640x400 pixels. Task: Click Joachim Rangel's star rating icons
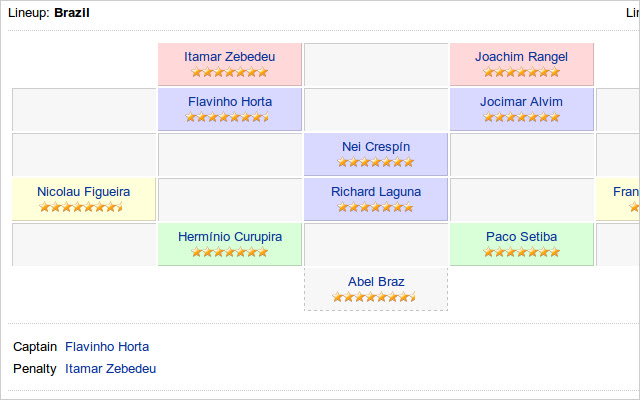tap(521, 72)
